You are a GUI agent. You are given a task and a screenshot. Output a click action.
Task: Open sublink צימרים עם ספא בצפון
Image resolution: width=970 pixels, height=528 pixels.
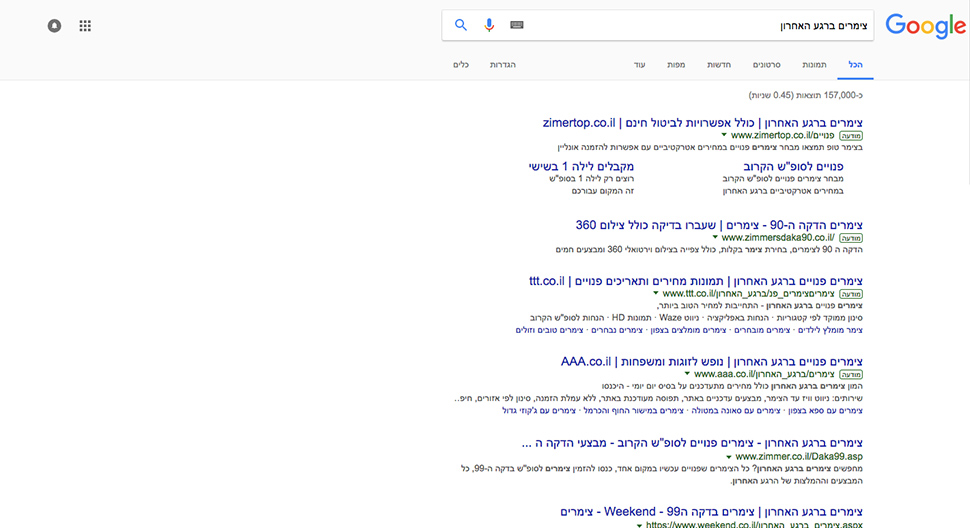pyautogui.click(x=825, y=411)
